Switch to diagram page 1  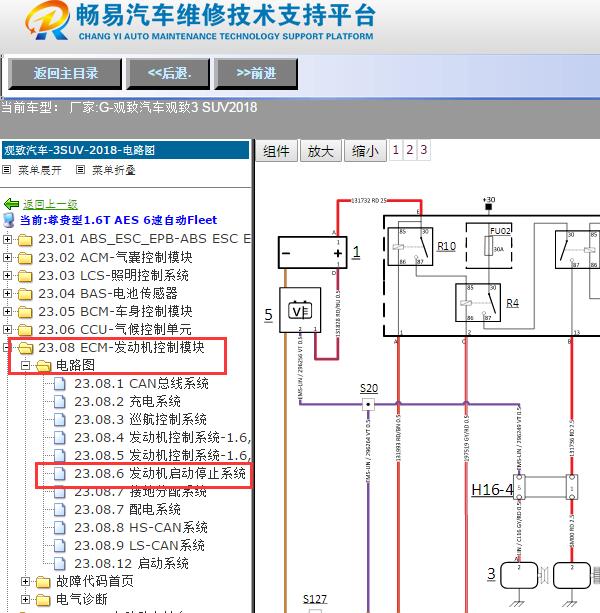click(x=396, y=150)
